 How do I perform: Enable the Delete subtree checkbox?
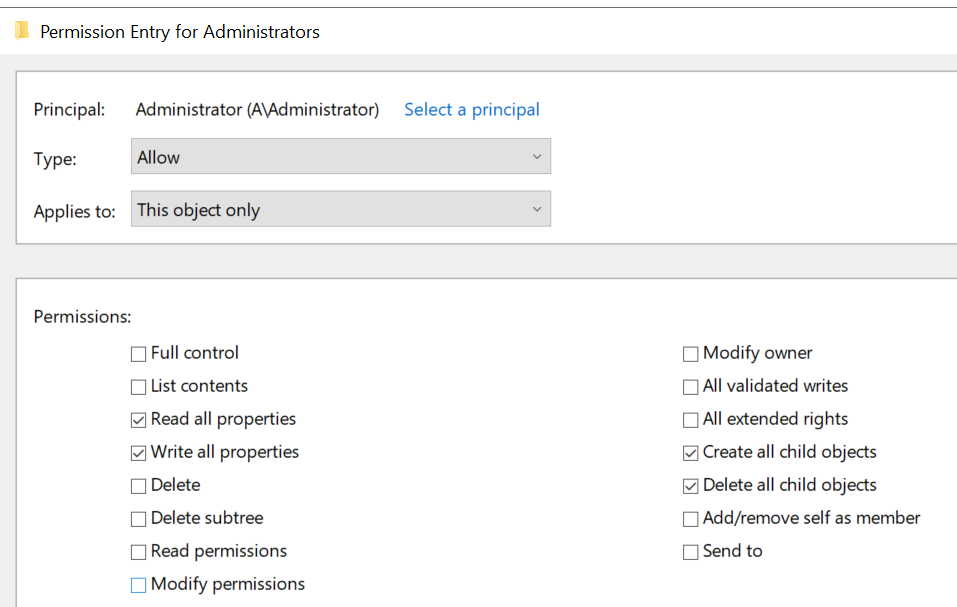click(139, 519)
